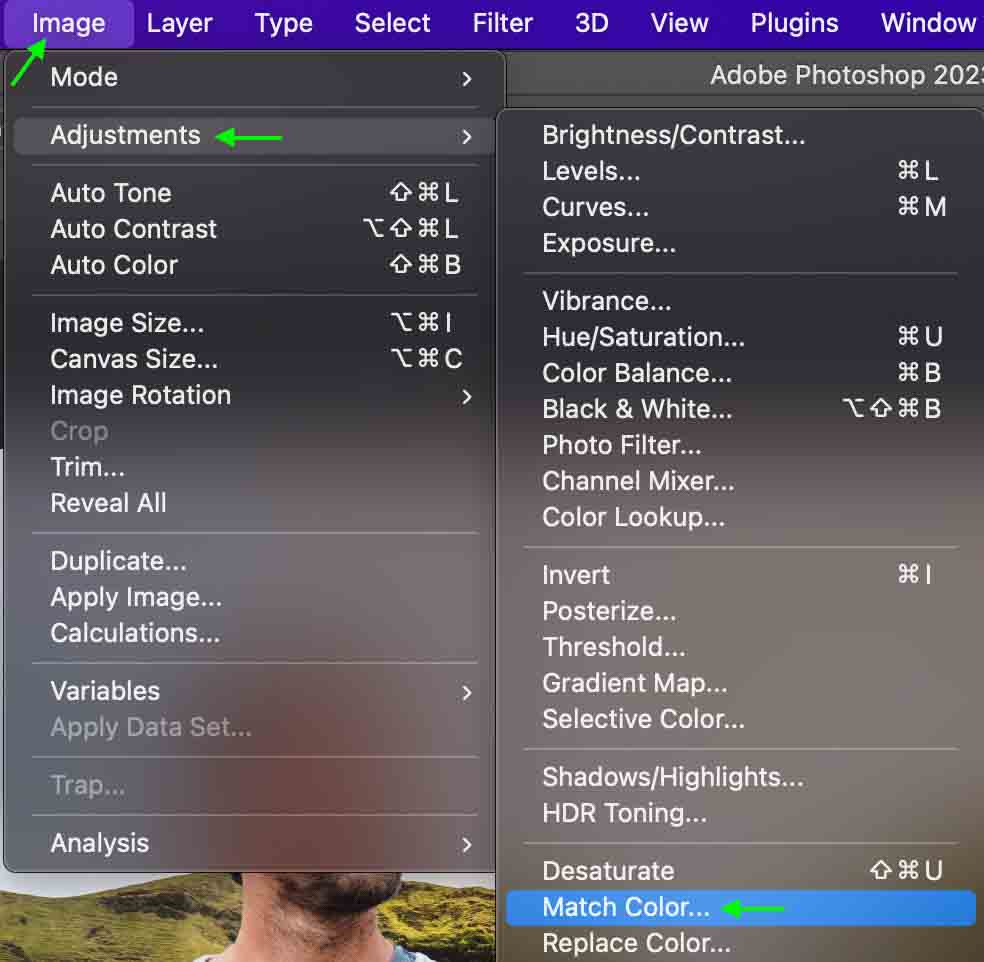Image resolution: width=984 pixels, height=962 pixels.
Task: Open Selective Color adjustment
Action: tap(741, 719)
